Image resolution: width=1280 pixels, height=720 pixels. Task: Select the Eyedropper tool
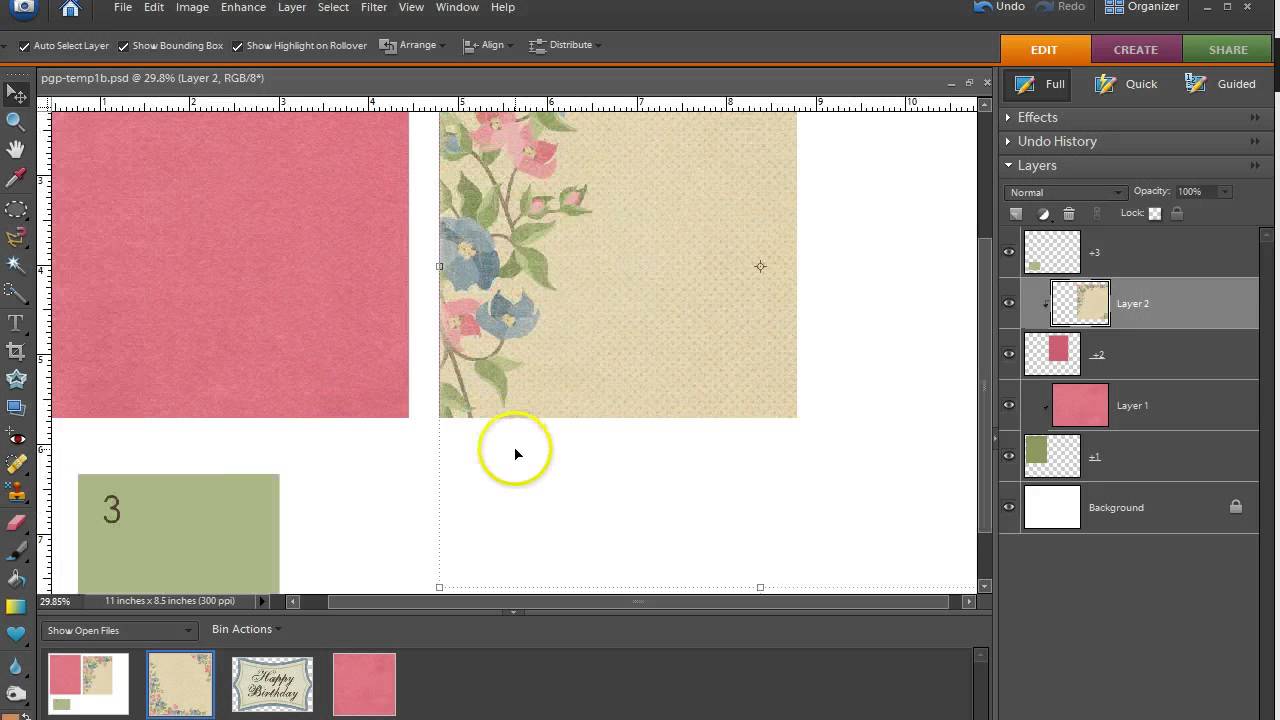[16, 178]
